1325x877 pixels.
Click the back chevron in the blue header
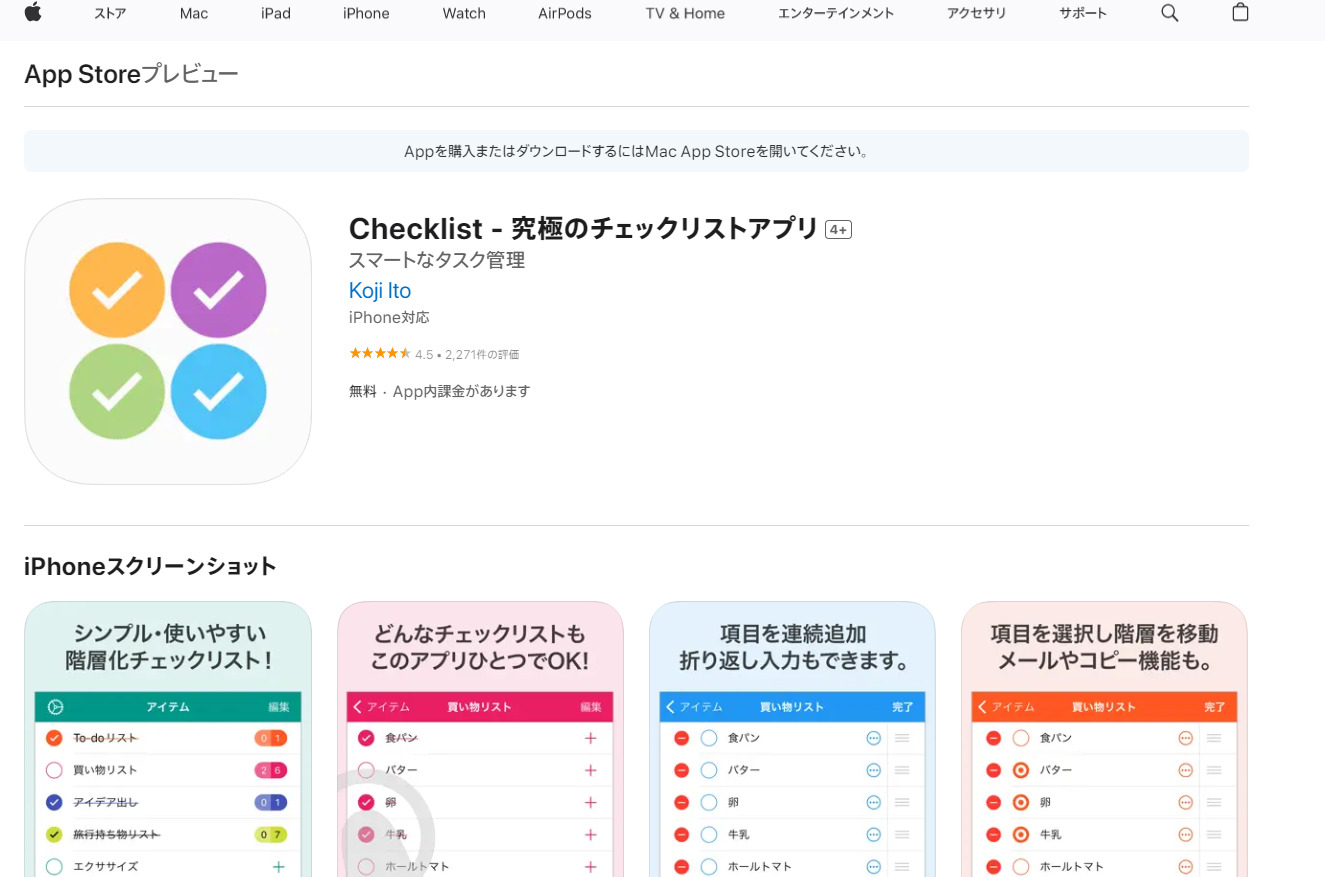point(670,707)
